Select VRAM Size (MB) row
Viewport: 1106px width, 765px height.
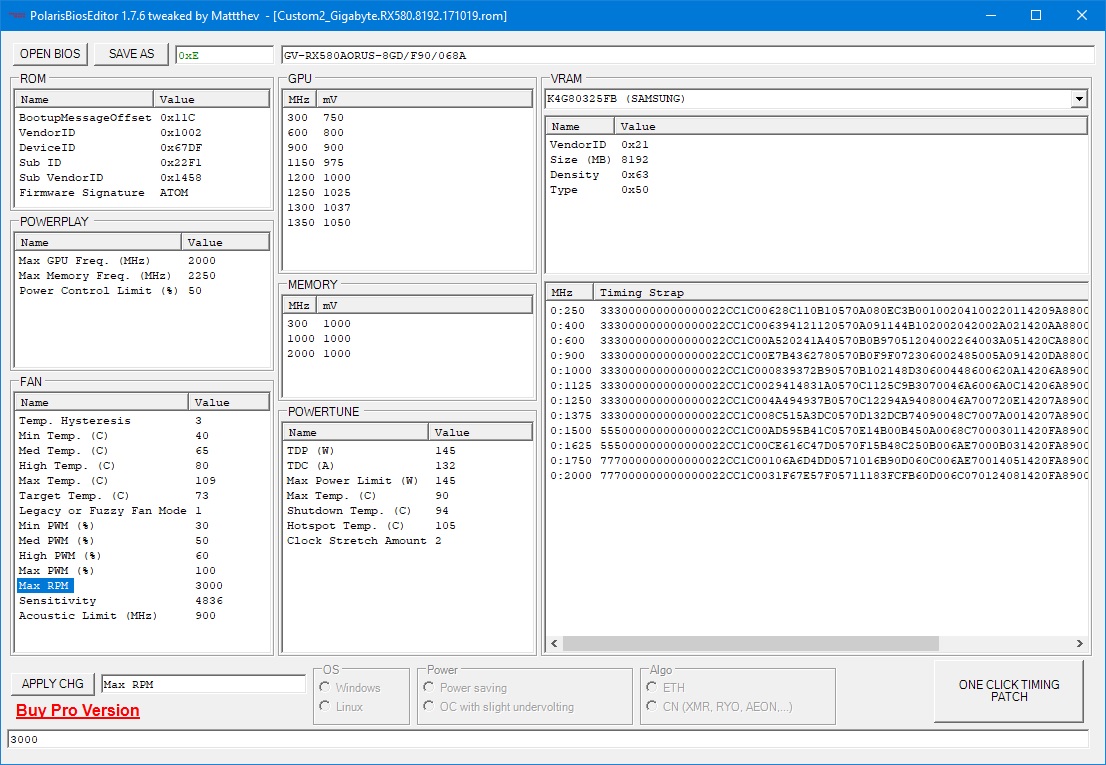817,160
